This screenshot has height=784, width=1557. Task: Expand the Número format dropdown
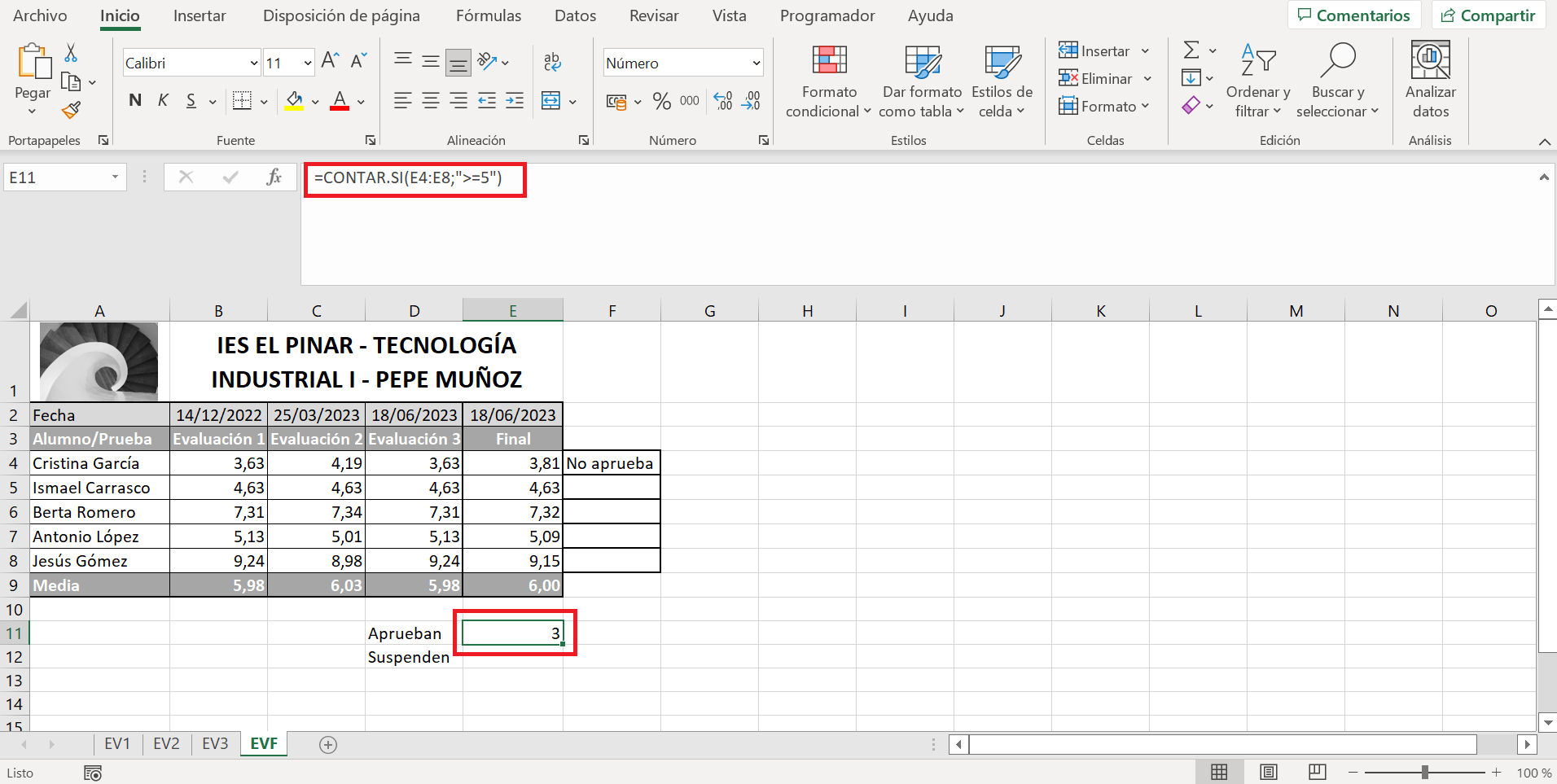pyautogui.click(x=756, y=63)
